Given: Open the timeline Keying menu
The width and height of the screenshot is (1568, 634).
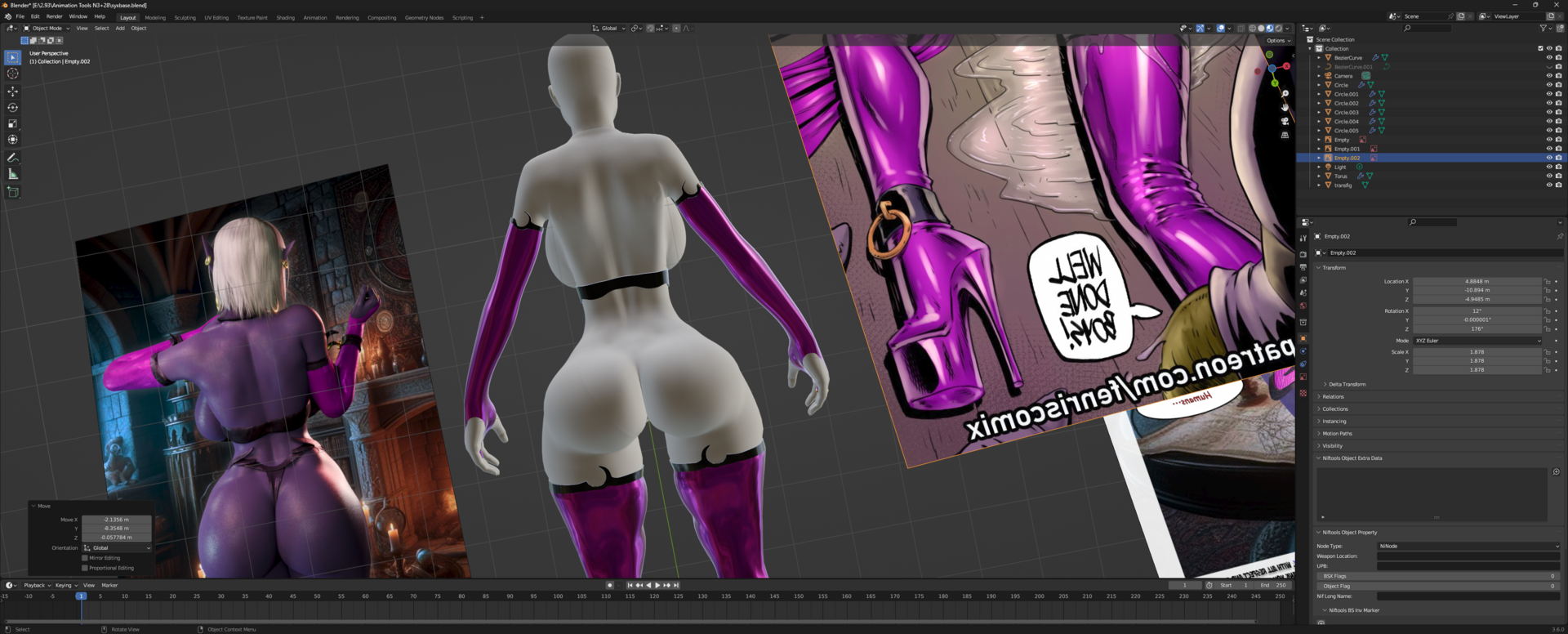Looking at the screenshot, I should (x=65, y=585).
